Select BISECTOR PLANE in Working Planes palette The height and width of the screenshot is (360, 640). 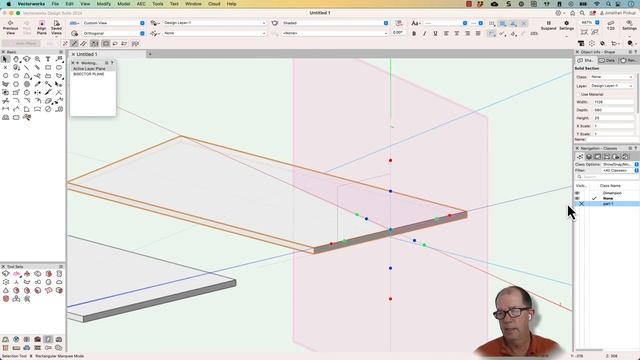pos(93,74)
